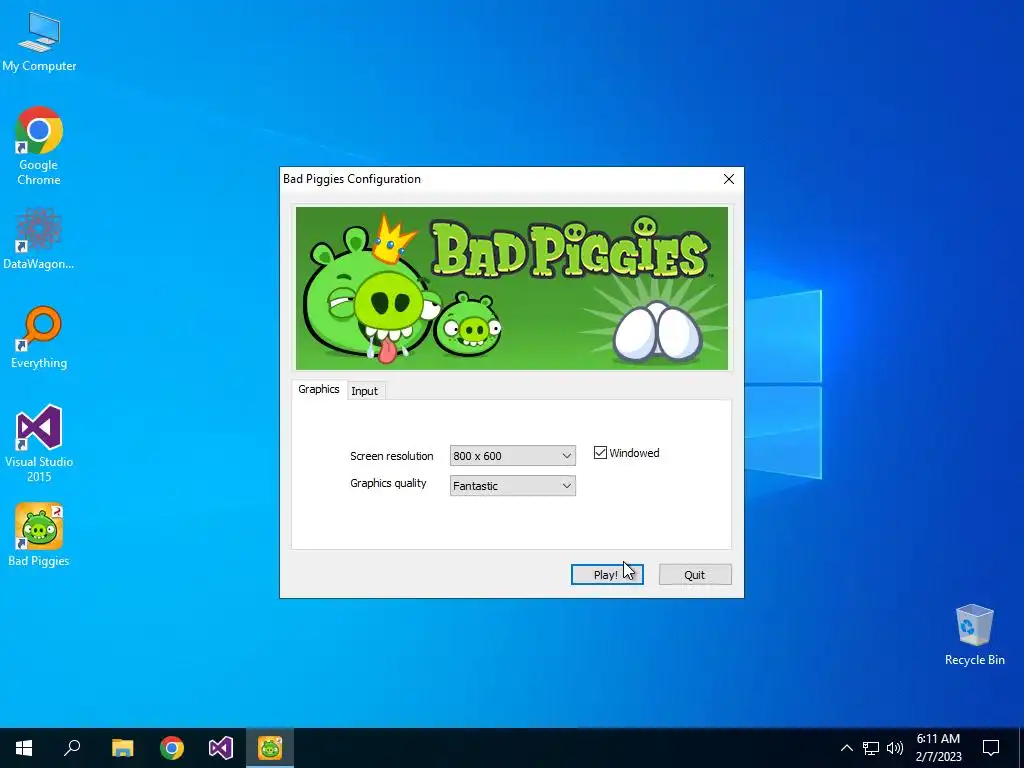Select the Google Chrome desktop shortcut
The width and height of the screenshot is (1024, 768).
click(x=39, y=146)
